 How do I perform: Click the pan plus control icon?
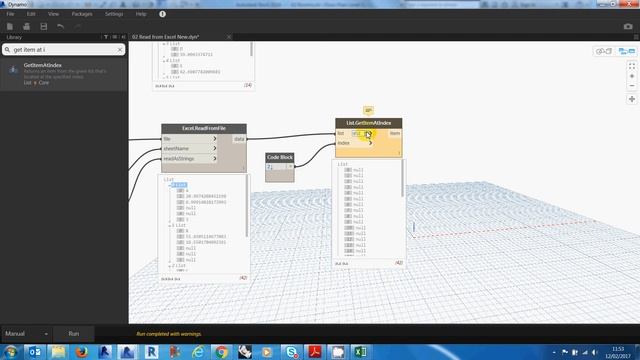coord(632,99)
